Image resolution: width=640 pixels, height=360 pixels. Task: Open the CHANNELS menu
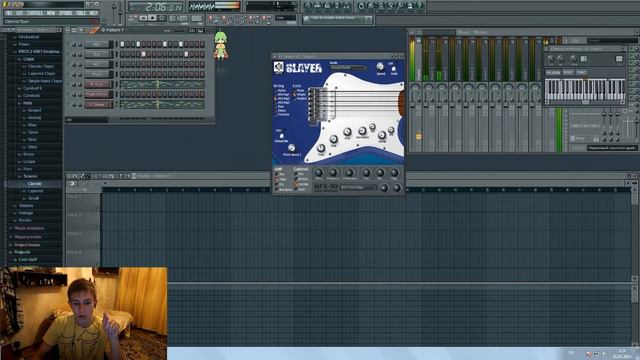(35, 13)
